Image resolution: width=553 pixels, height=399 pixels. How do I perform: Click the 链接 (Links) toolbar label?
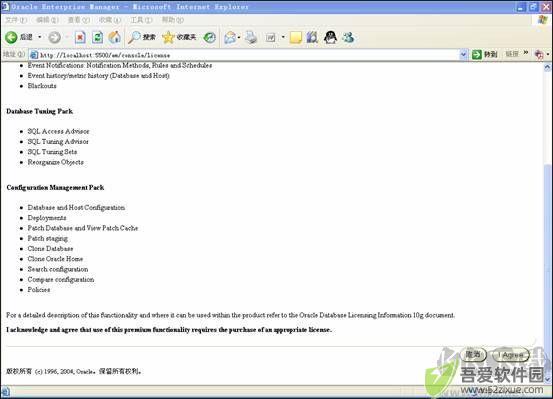coord(512,54)
